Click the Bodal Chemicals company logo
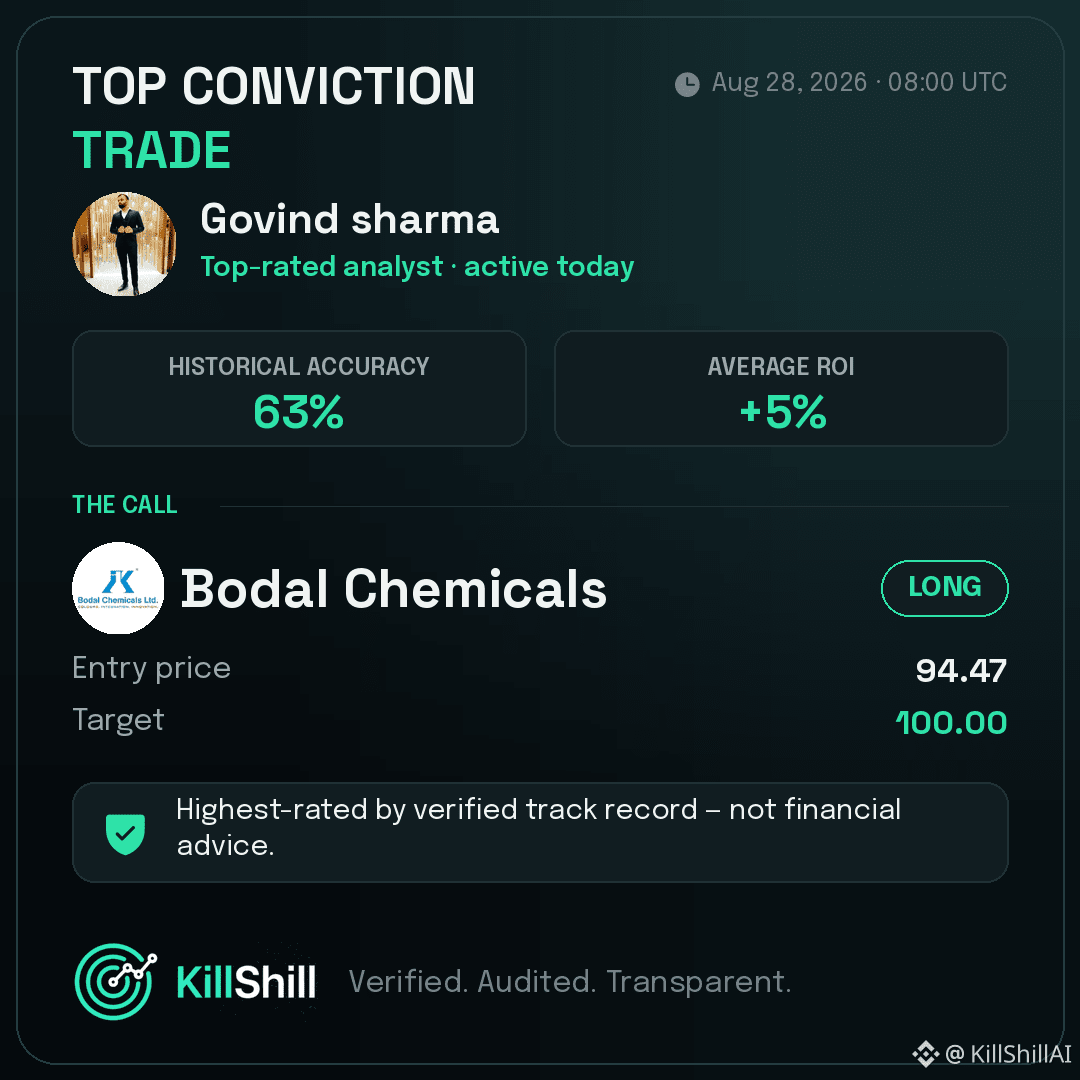Screen dimensions: 1080x1080 (118, 588)
